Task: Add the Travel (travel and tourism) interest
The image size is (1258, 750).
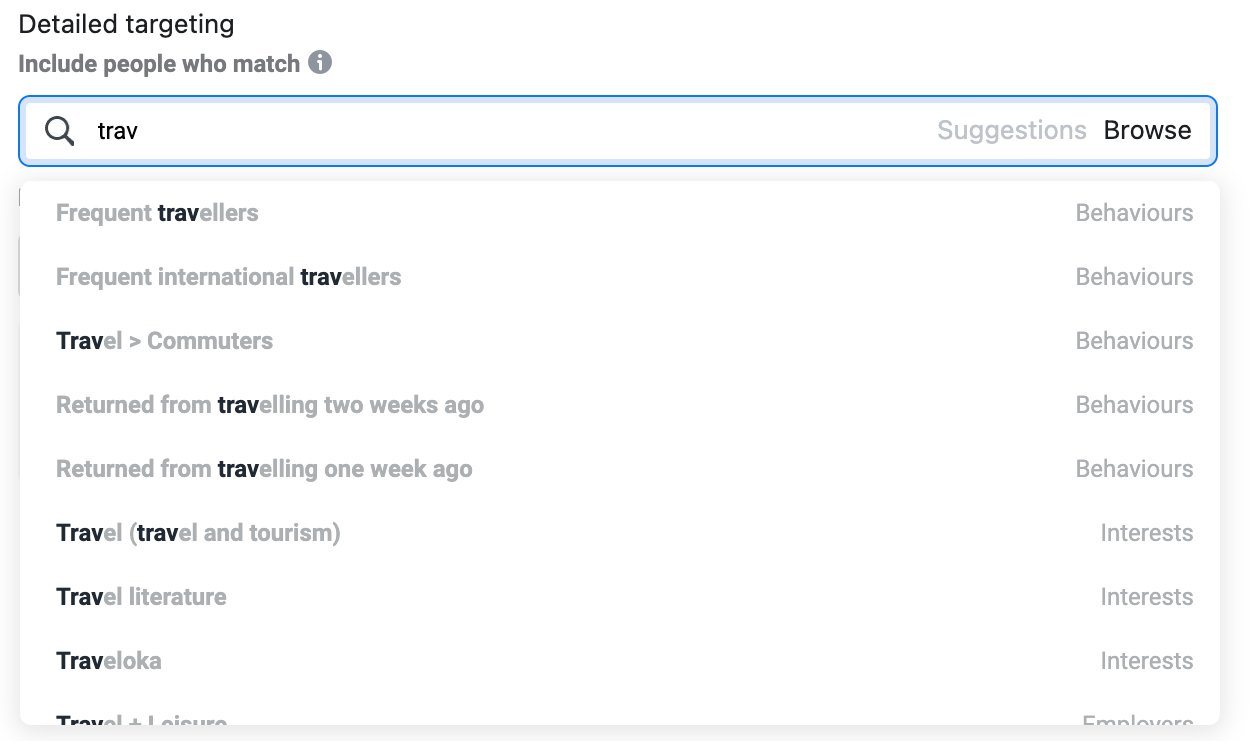Action: (x=198, y=532)
